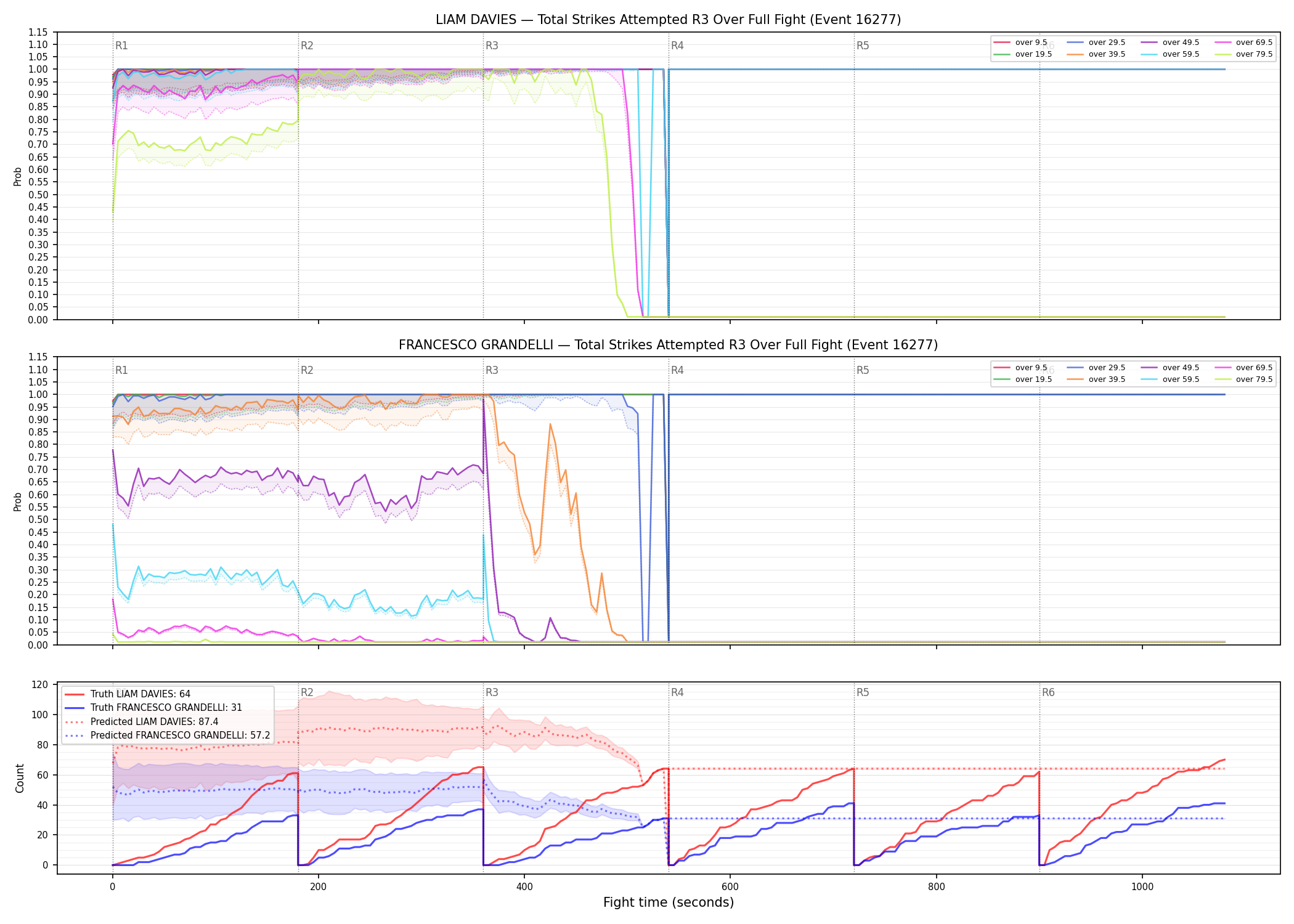1294x924 pixels.
Task: Click the R5 marker in Francesco Grandelli chart
Action: pos(863,370)
